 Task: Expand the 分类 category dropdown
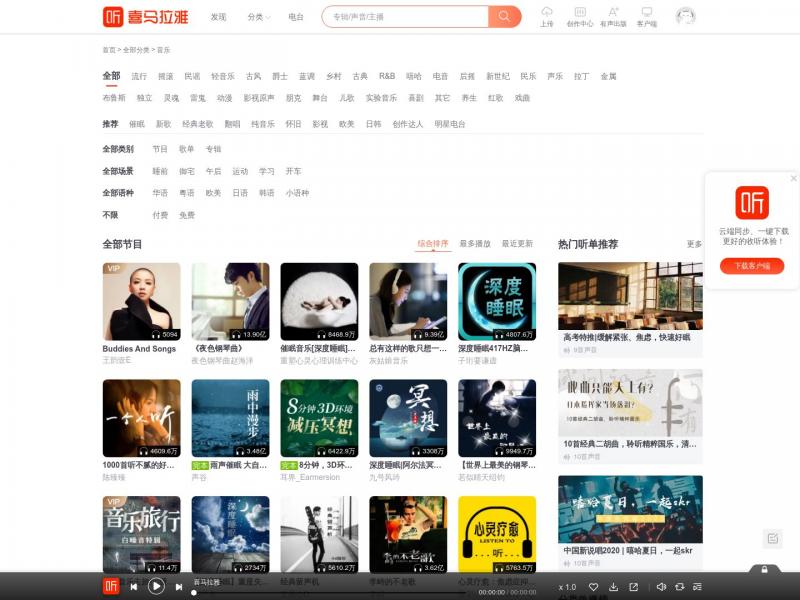pyautogui.click(x=259, y=17)
